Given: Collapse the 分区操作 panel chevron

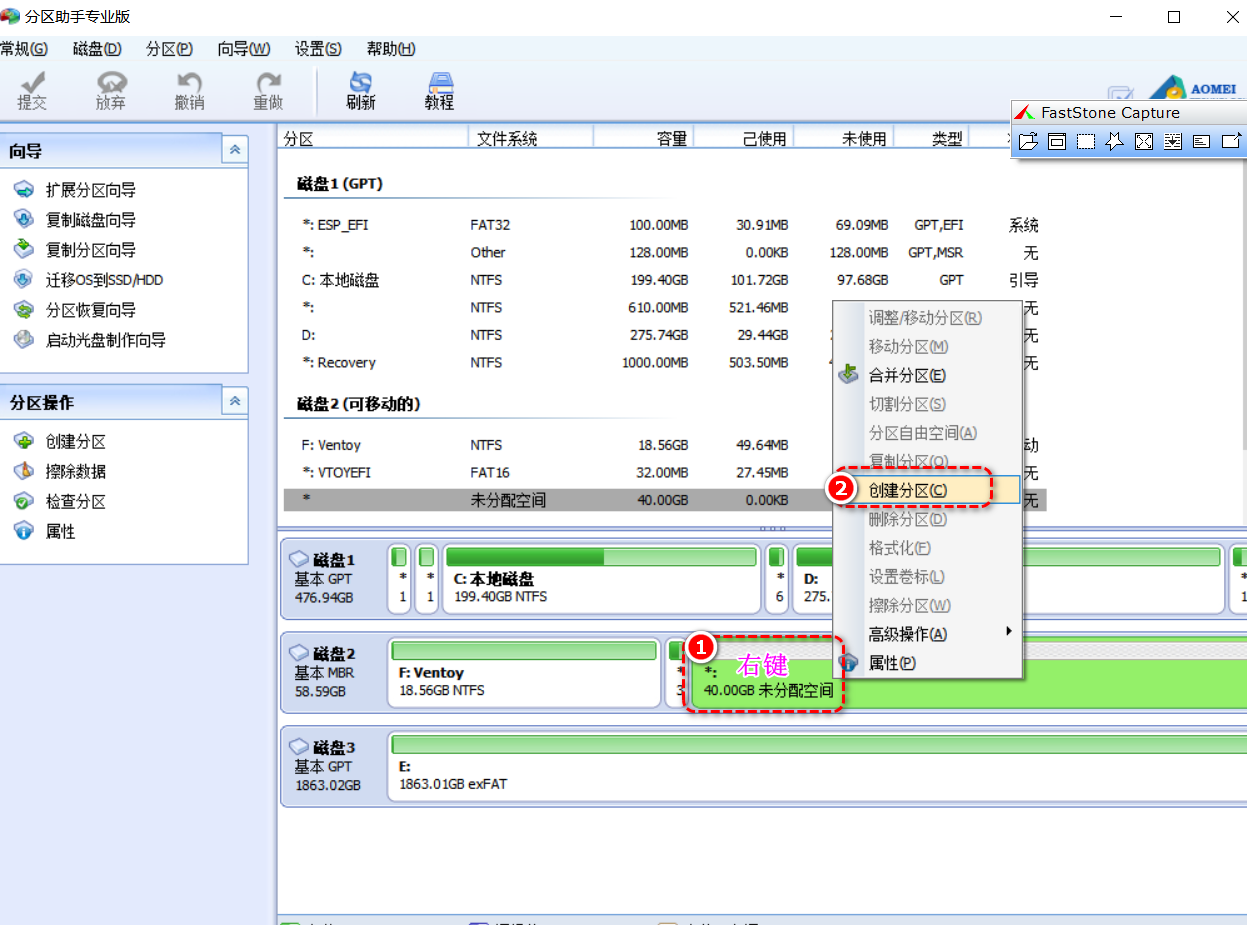Looking at the screenshot, I should pos(235,401).
